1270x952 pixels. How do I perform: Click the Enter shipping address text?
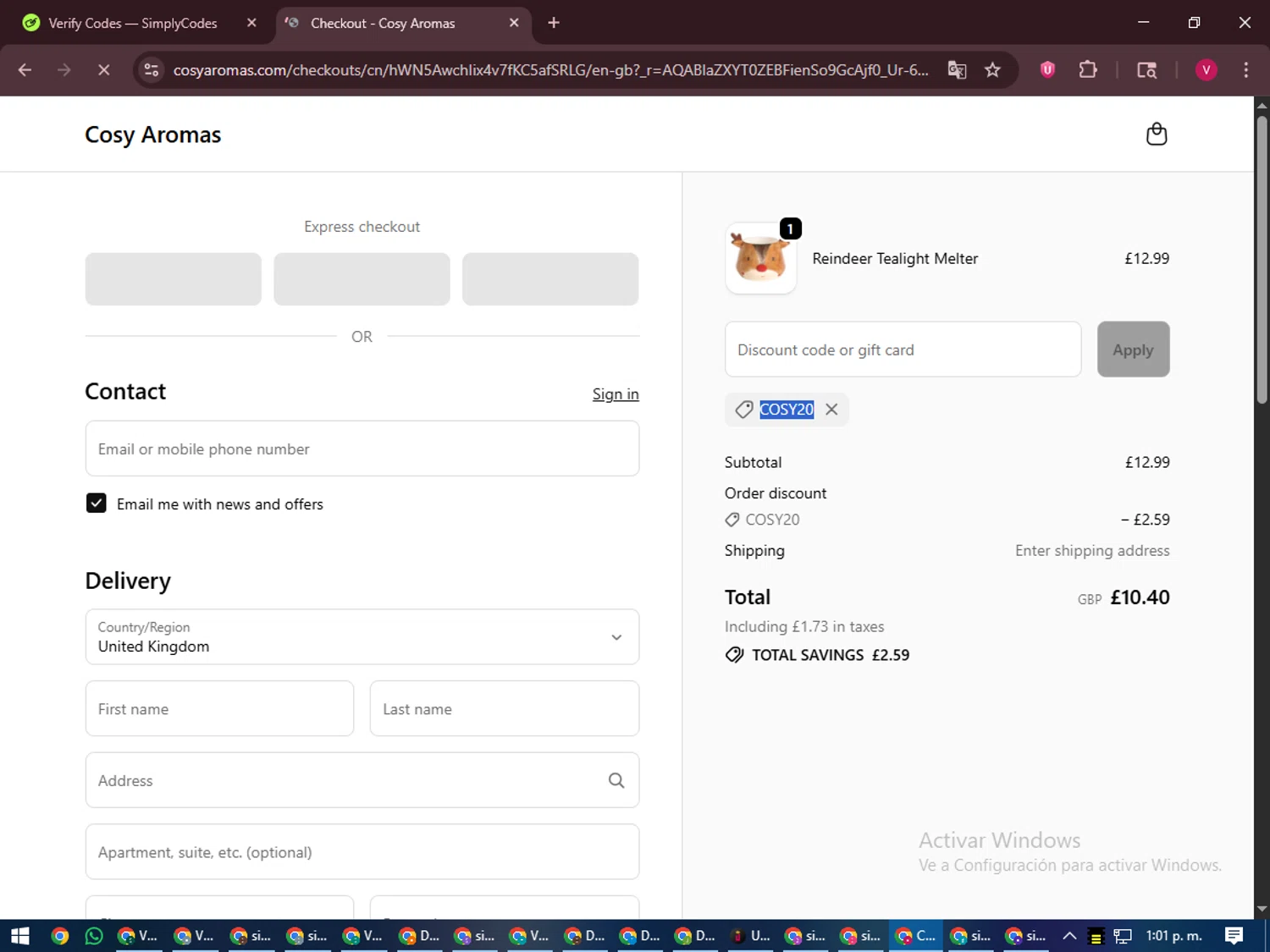[x=1092, y=551]
